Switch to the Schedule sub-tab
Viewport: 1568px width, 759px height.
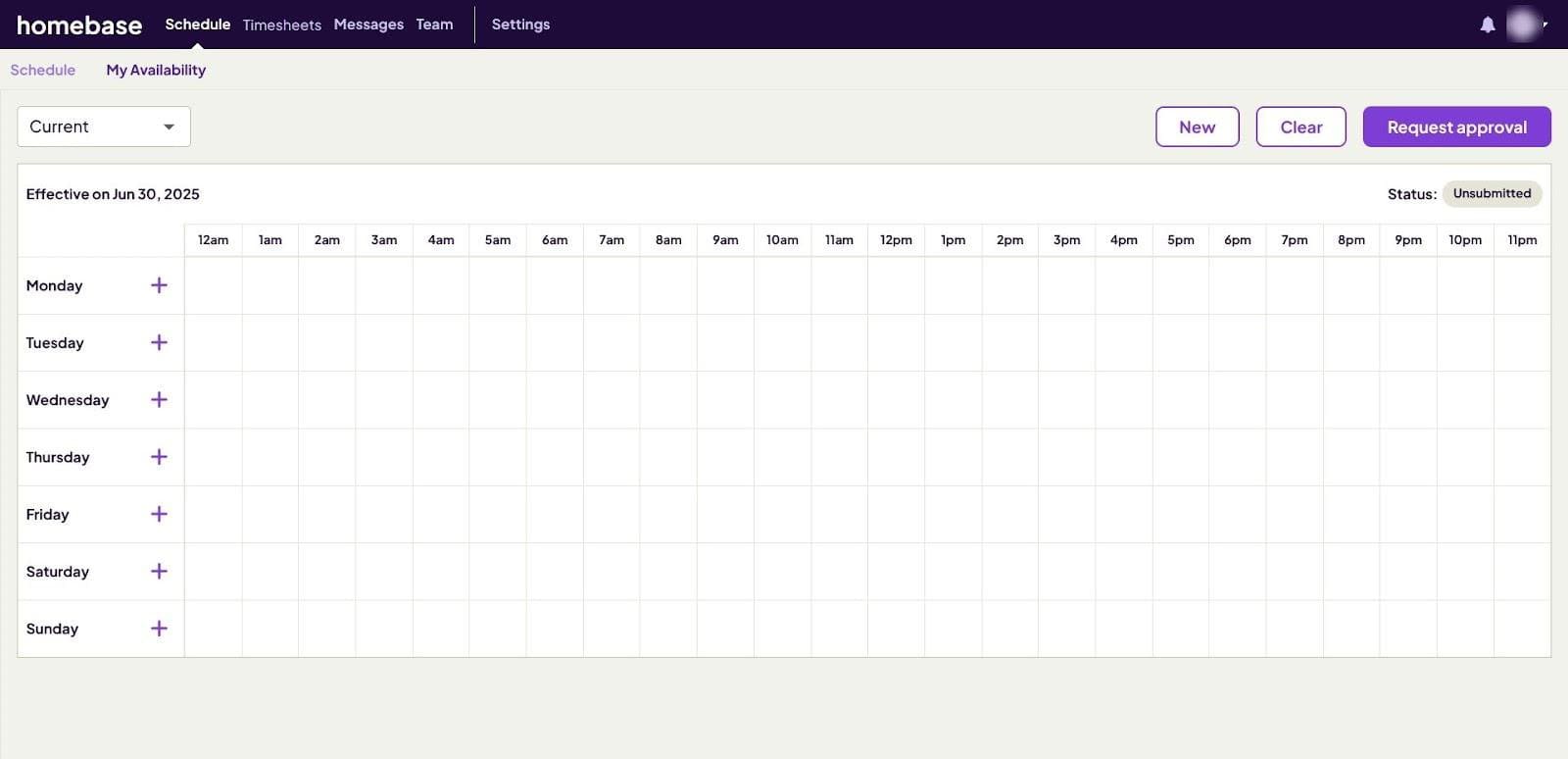[43, 70]
